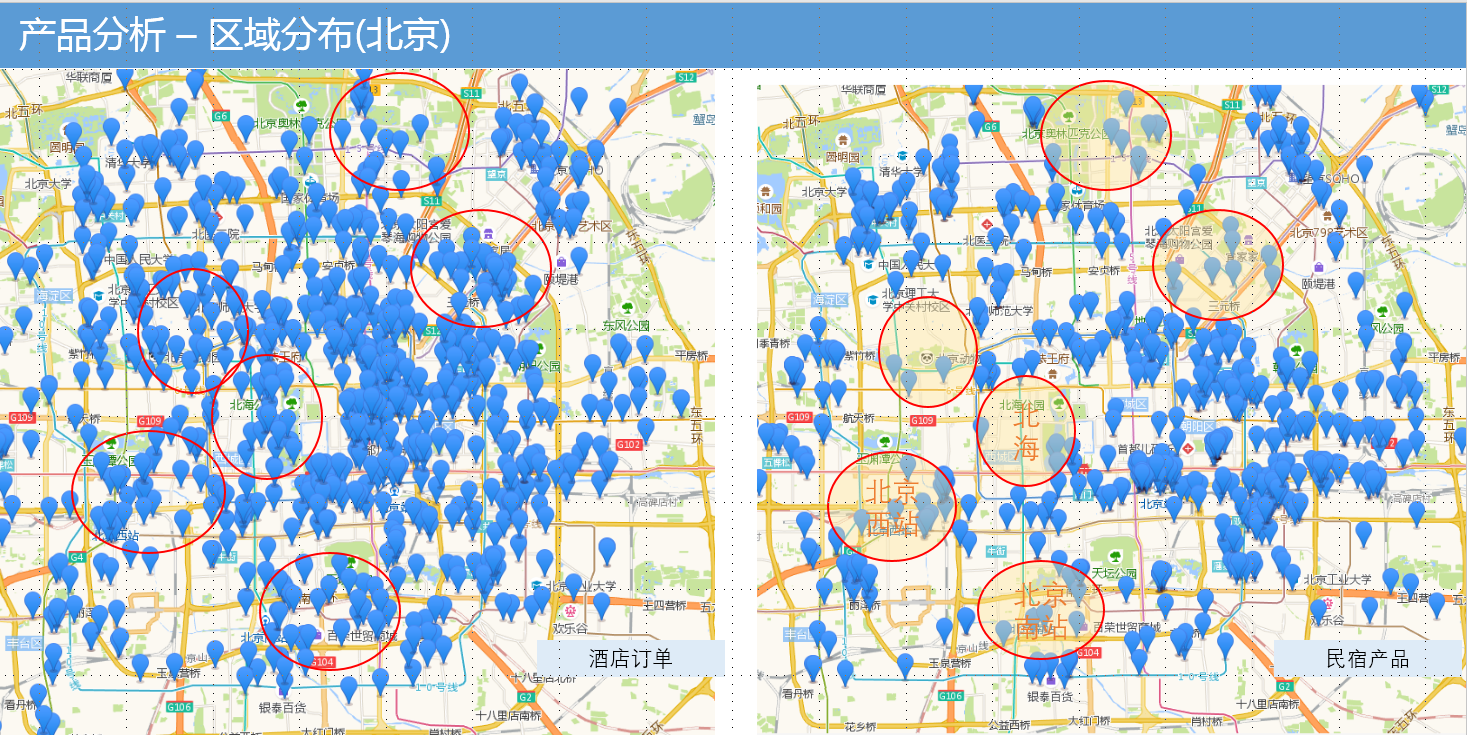Click 丰台区 label on 民宿产品 map
Image resolution: width=1467 pixels, height=735 pixels.
[800, 634]
